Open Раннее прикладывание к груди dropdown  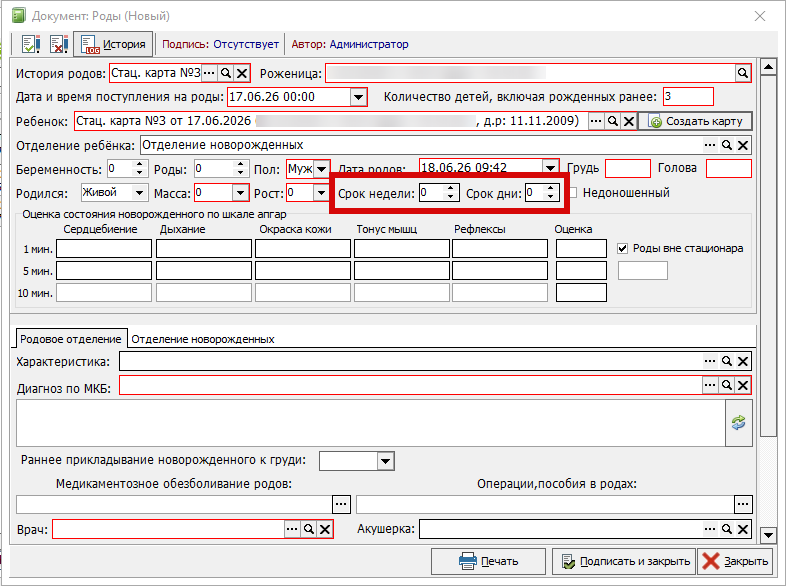pos(385,461)
